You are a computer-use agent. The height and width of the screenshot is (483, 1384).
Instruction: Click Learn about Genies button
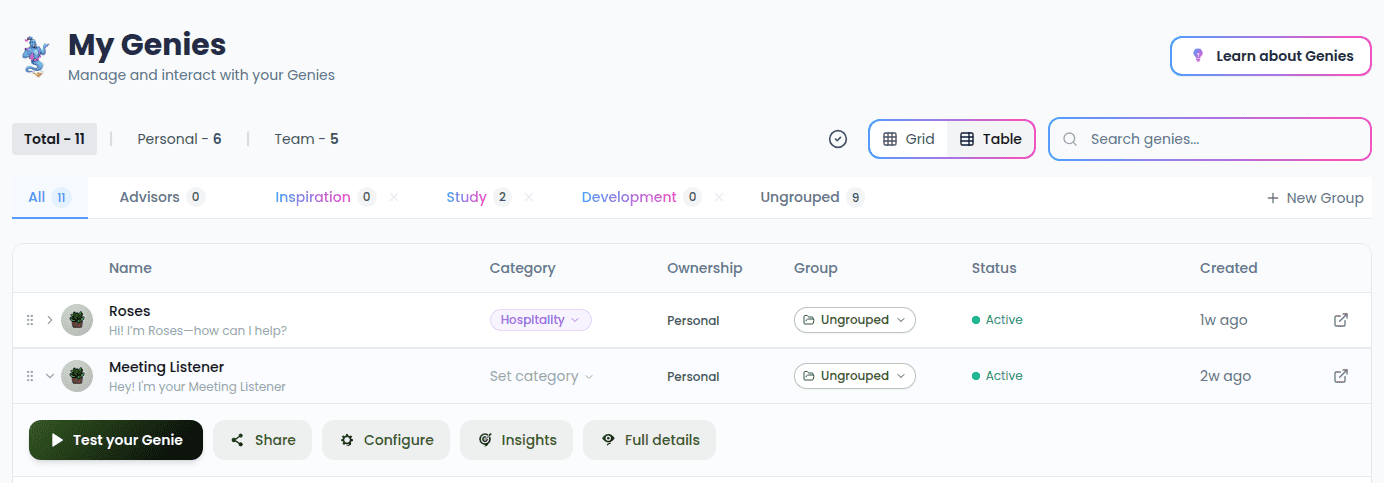tap(1270, 56)
